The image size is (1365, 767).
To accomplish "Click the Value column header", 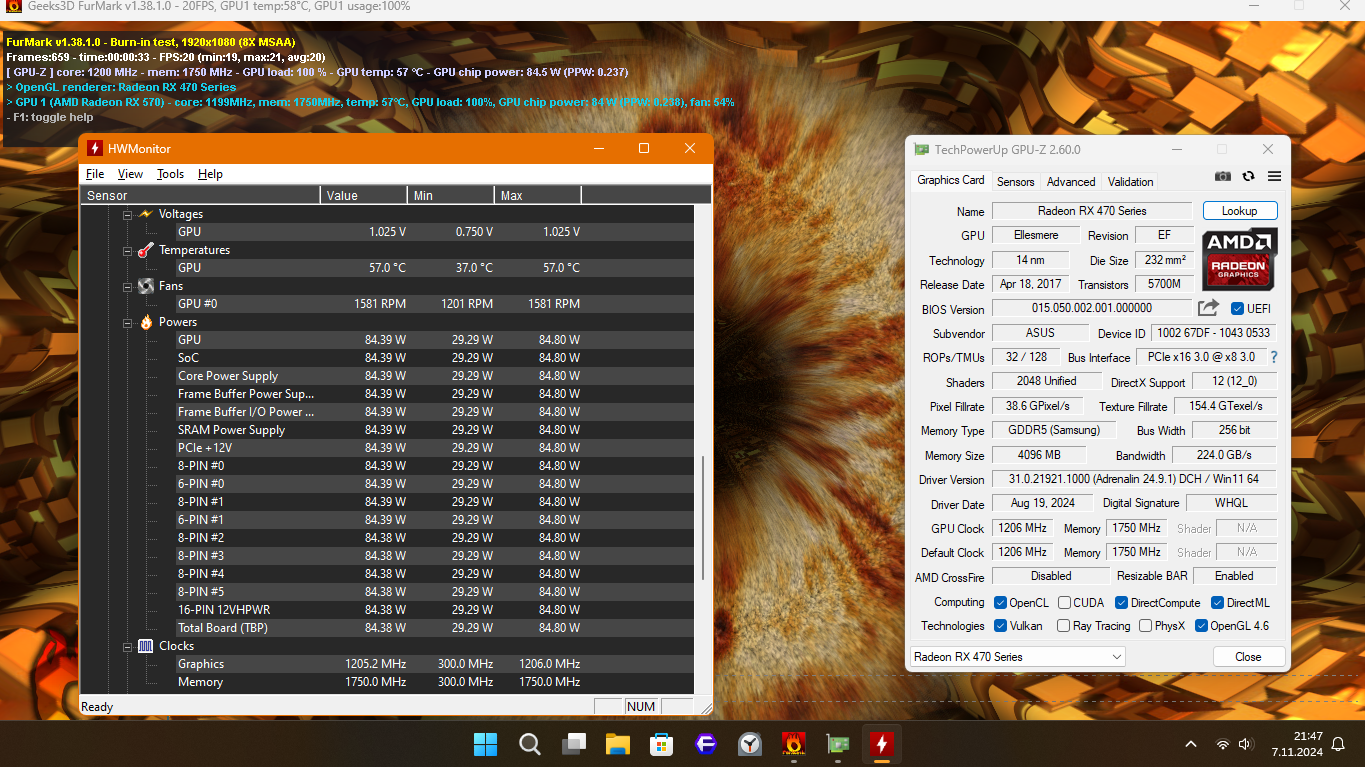I will coord(364,195).
